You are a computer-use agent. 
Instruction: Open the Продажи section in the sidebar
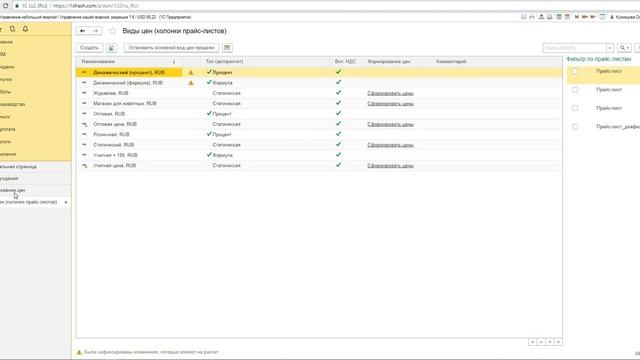[x=7, y=67]
